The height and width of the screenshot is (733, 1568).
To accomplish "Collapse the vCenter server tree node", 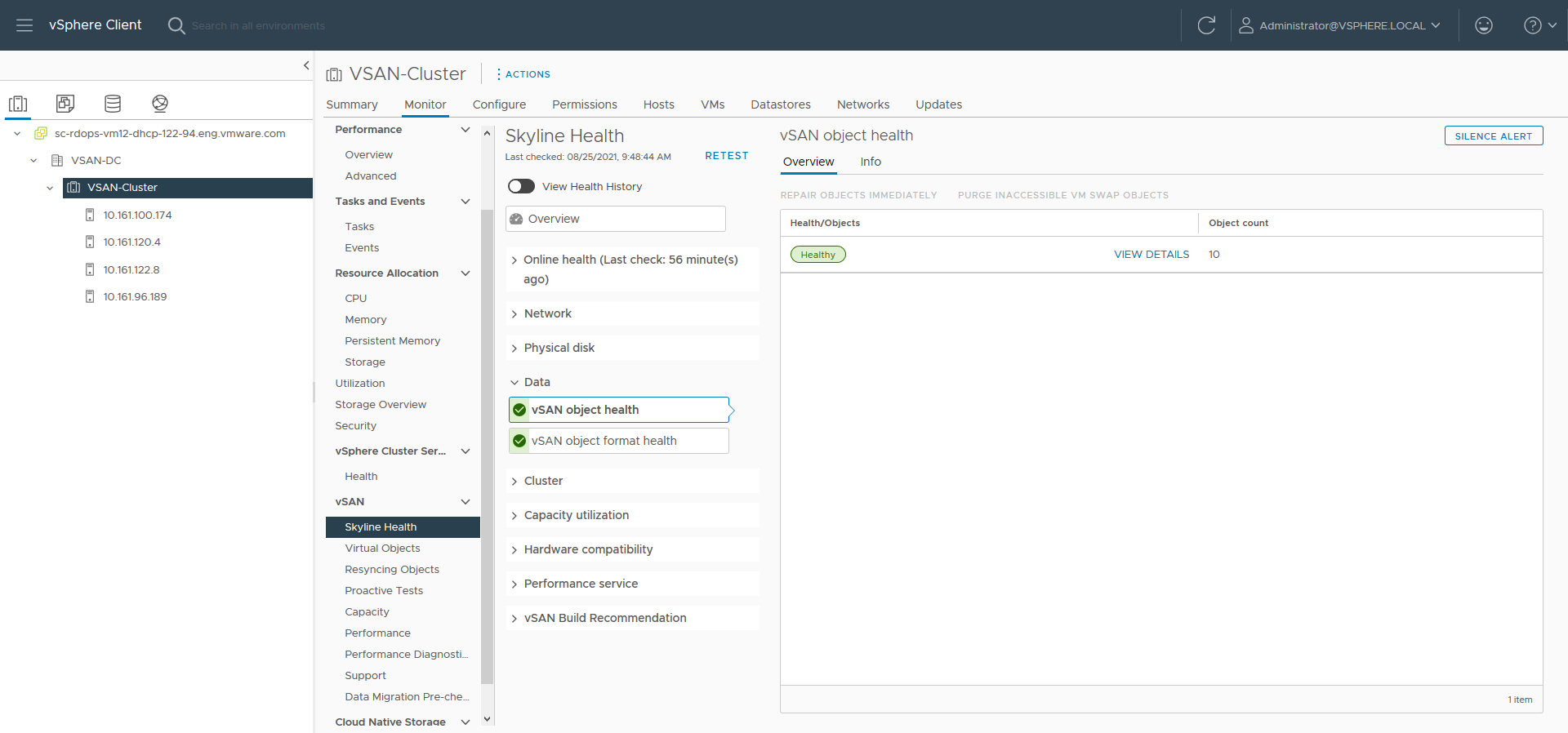I will (x=17, y=133).
